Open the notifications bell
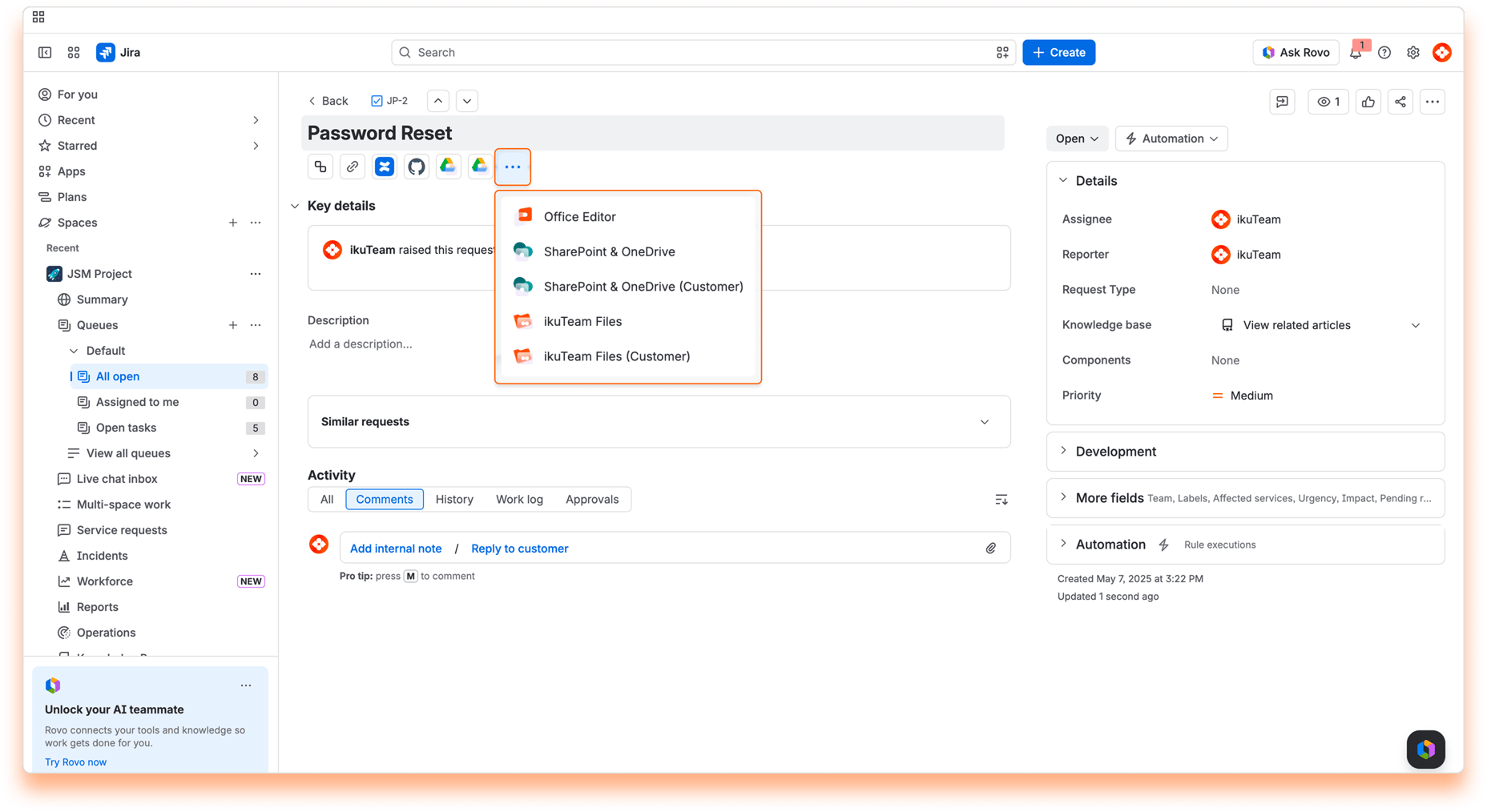 point(1356,53)
